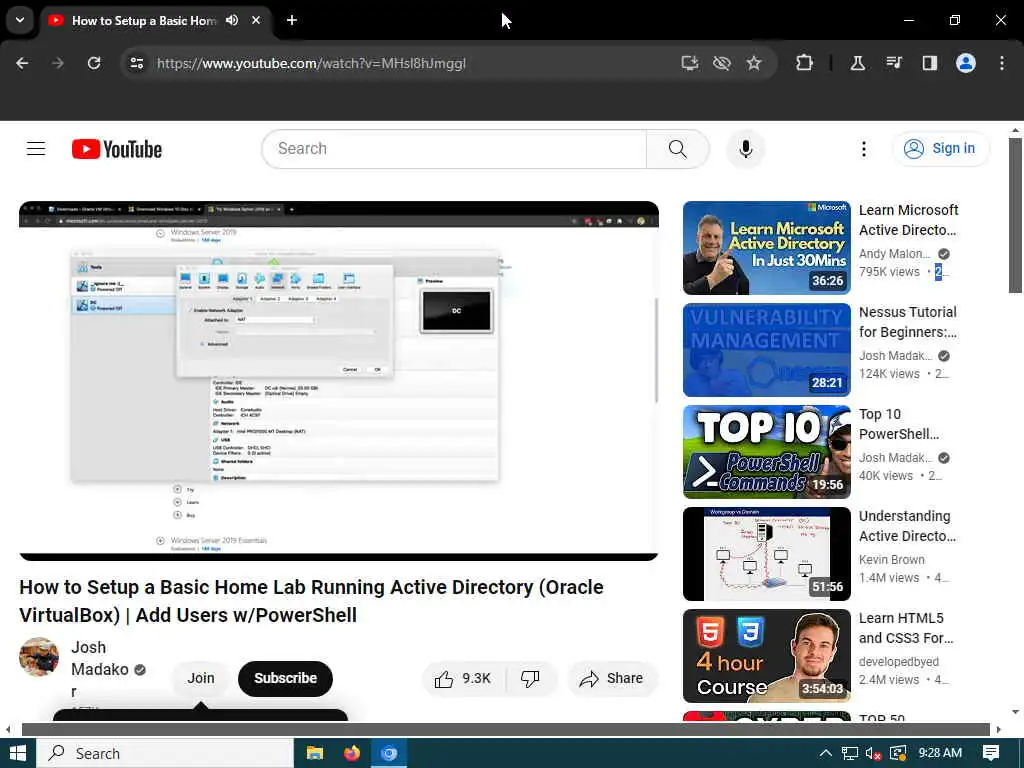This screenshot has height=768, width=1024.
Task: Search with voice microphone
Action: point(746,149)
